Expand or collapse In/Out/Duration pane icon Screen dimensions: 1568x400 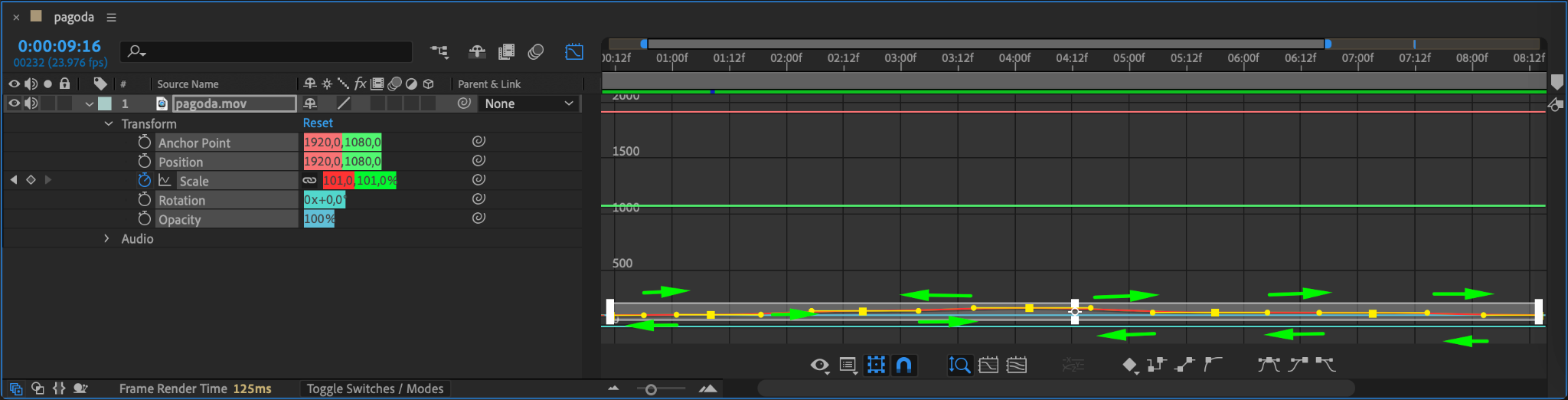pyautogui.click(x=59, y=389)
